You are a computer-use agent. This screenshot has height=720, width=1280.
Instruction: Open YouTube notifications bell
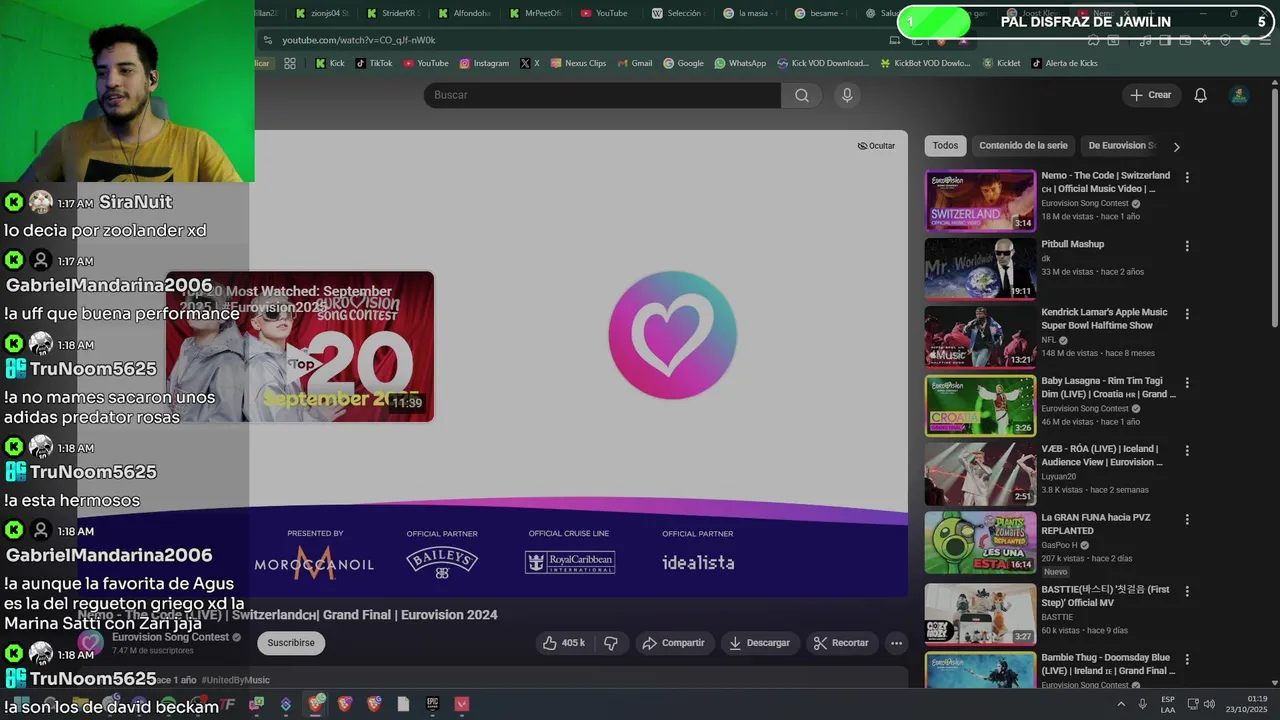pyautogui.click(x=1201, y=95)
